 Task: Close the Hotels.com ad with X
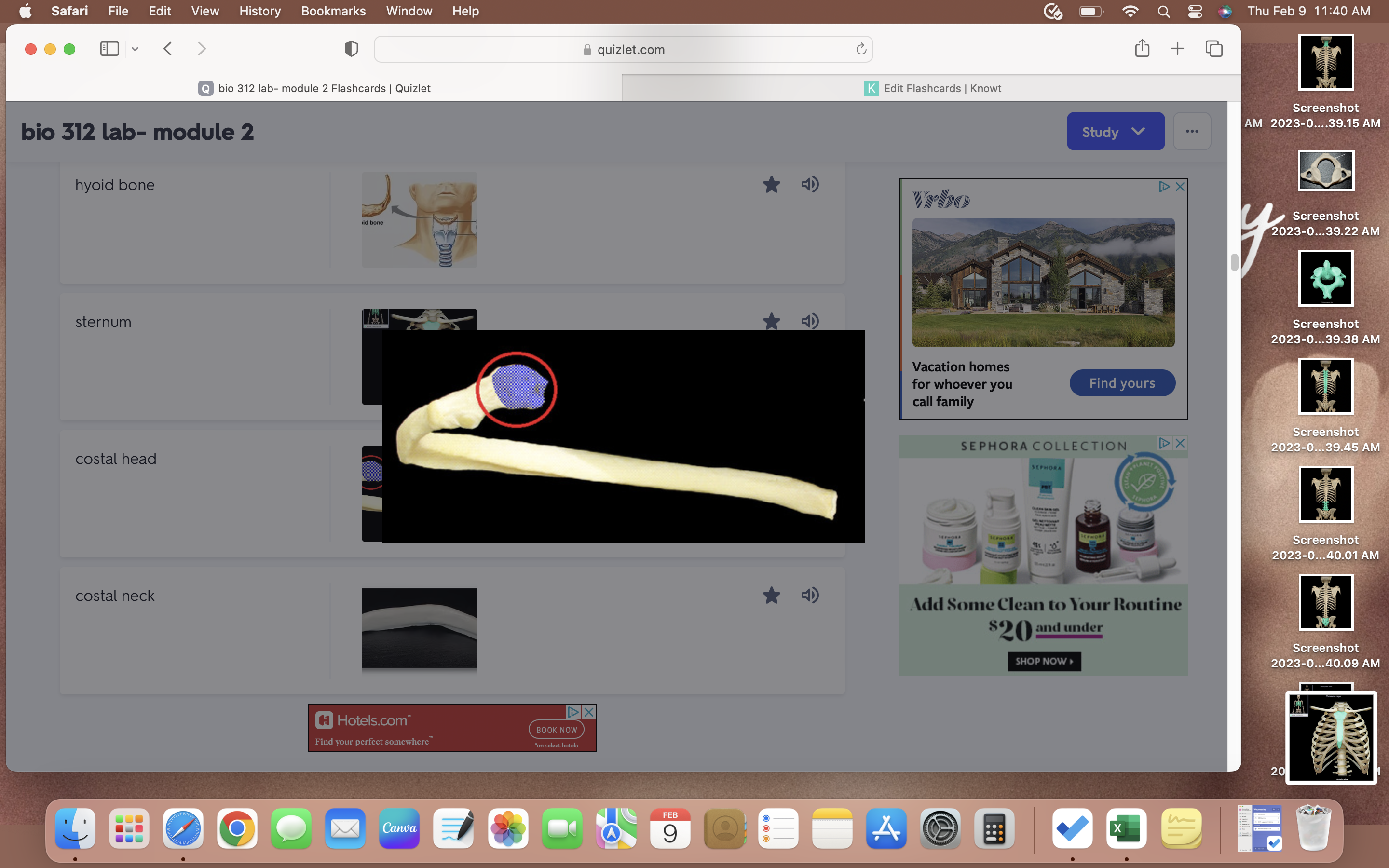(x=589, y=712)
